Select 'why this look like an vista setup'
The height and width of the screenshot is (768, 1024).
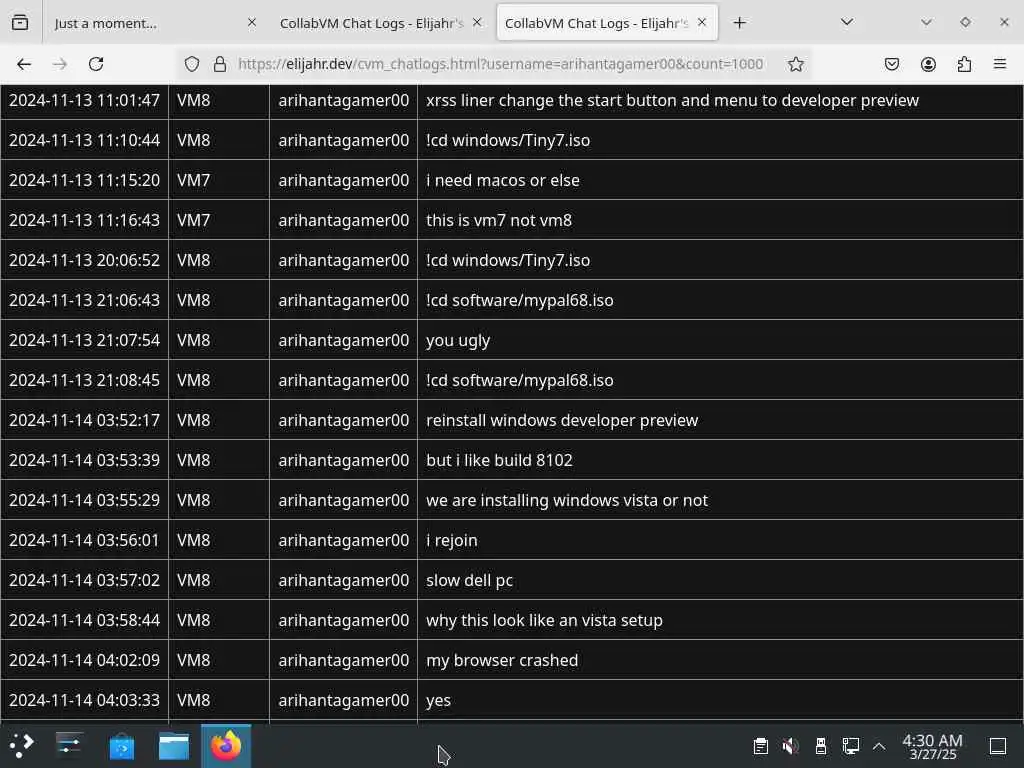[x=545, y=620]
